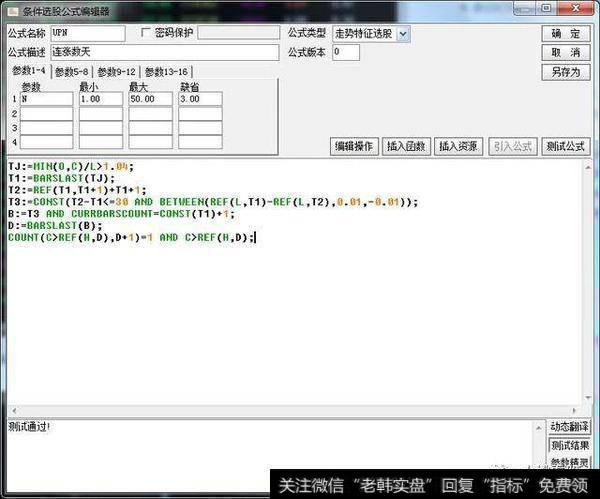Switch to the 参数1-4 tab
This screenshot has width=600, height=499.
pyautogui.click(x=29, y=71)
